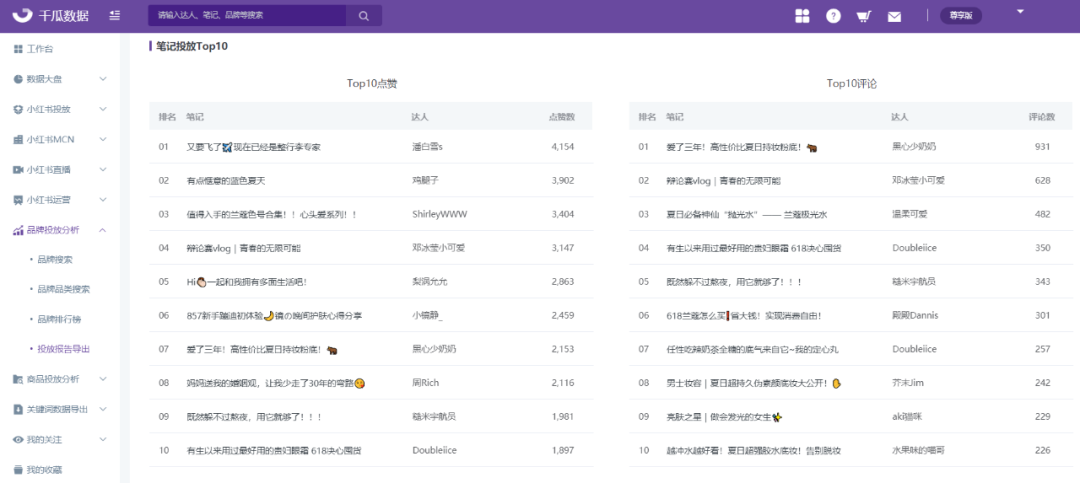Expand the 小红书运营 chevron
Viewport: 1080px width, 483px height.
(x=103, y=200)
